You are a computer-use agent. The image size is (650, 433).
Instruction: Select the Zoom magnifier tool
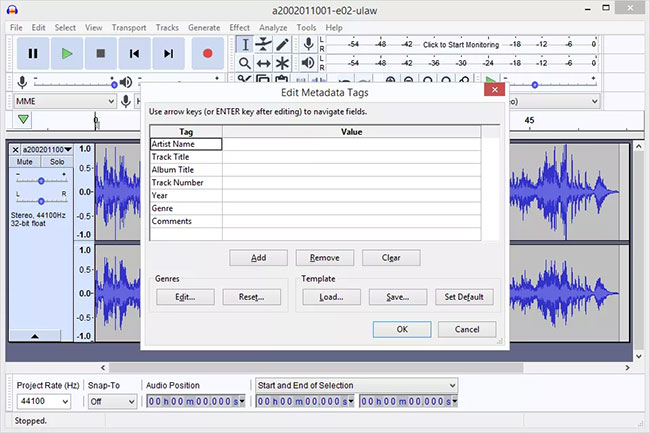(245, 63)
